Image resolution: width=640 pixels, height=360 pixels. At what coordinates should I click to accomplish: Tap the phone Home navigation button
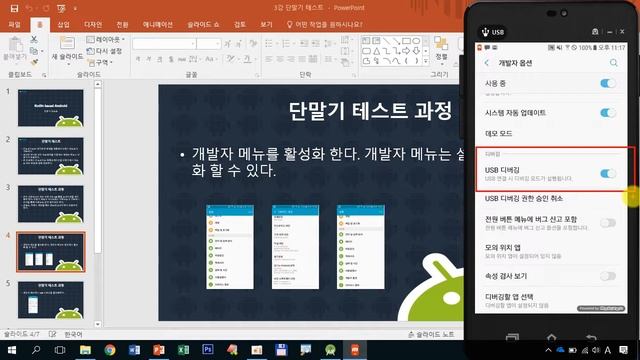coord(551,337)
